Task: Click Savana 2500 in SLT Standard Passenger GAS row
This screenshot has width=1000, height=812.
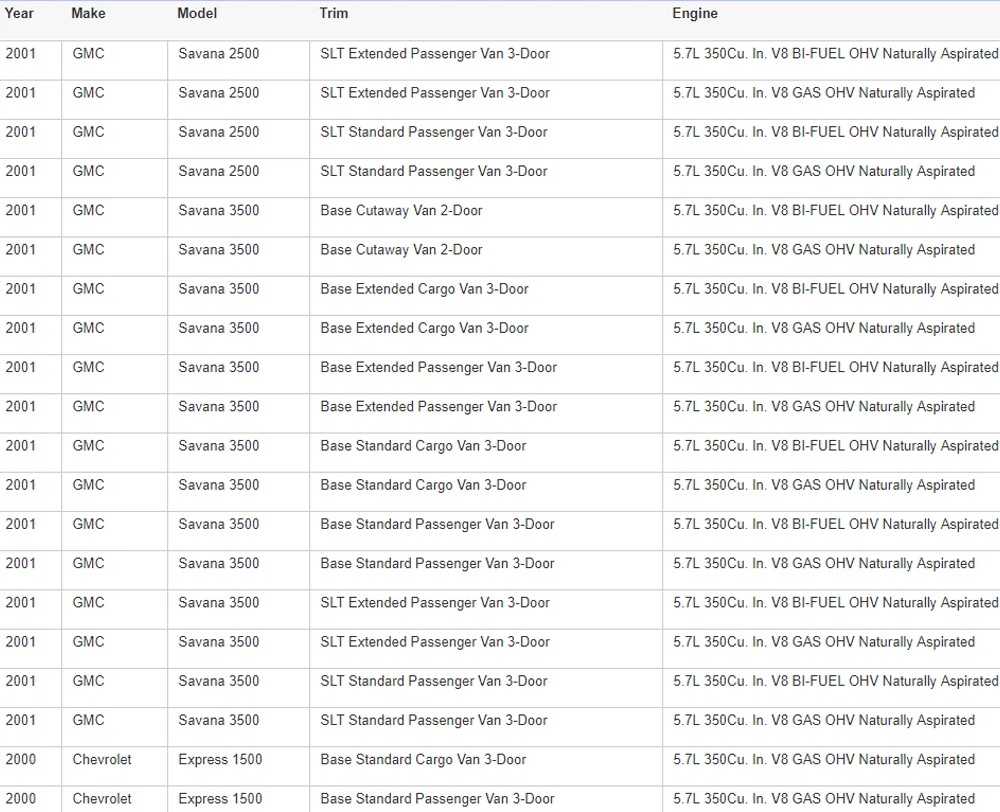Action: [x=219, y=172]
